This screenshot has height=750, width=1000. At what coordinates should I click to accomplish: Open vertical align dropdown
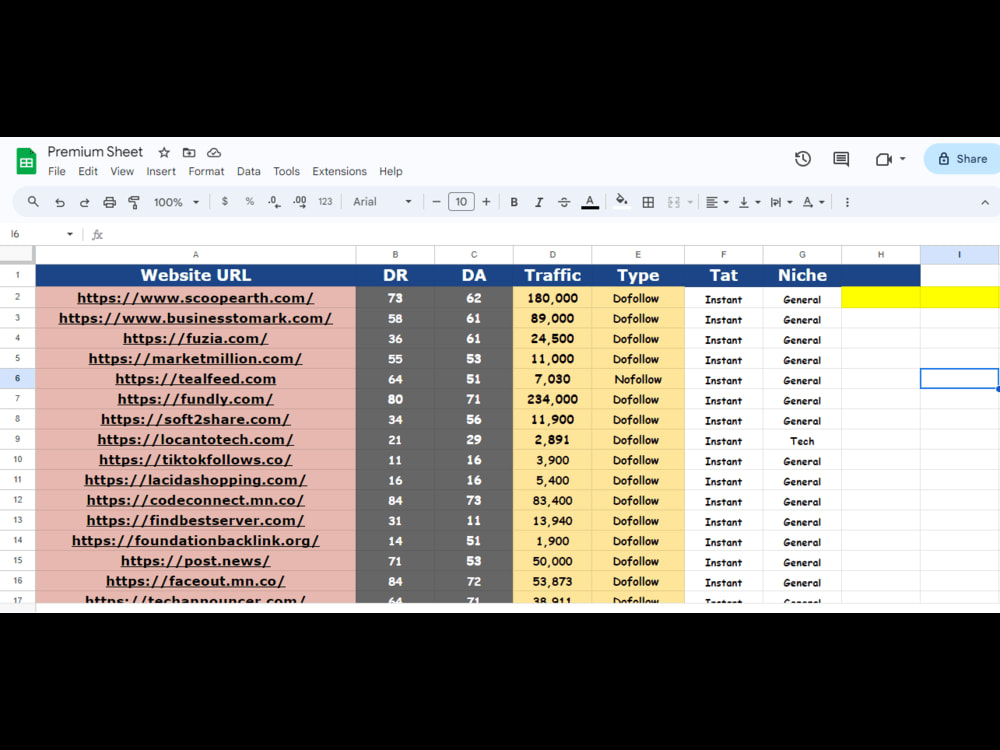coord(749,202)
